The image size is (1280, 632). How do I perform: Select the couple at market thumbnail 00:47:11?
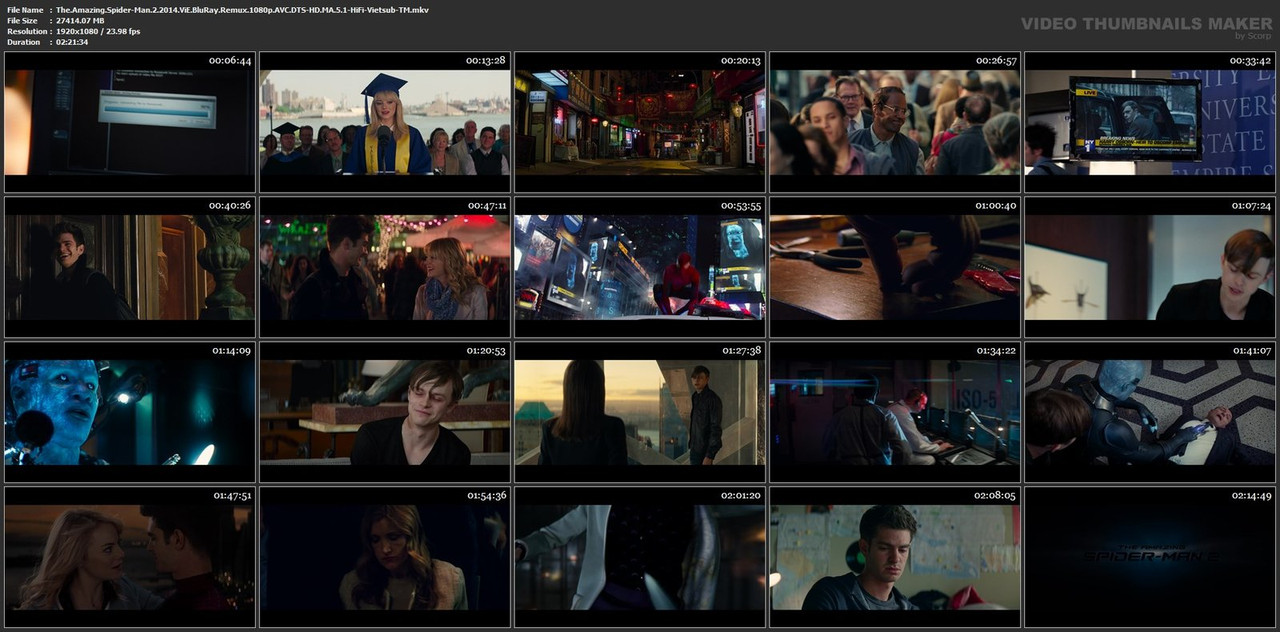(x=385, y=267)
